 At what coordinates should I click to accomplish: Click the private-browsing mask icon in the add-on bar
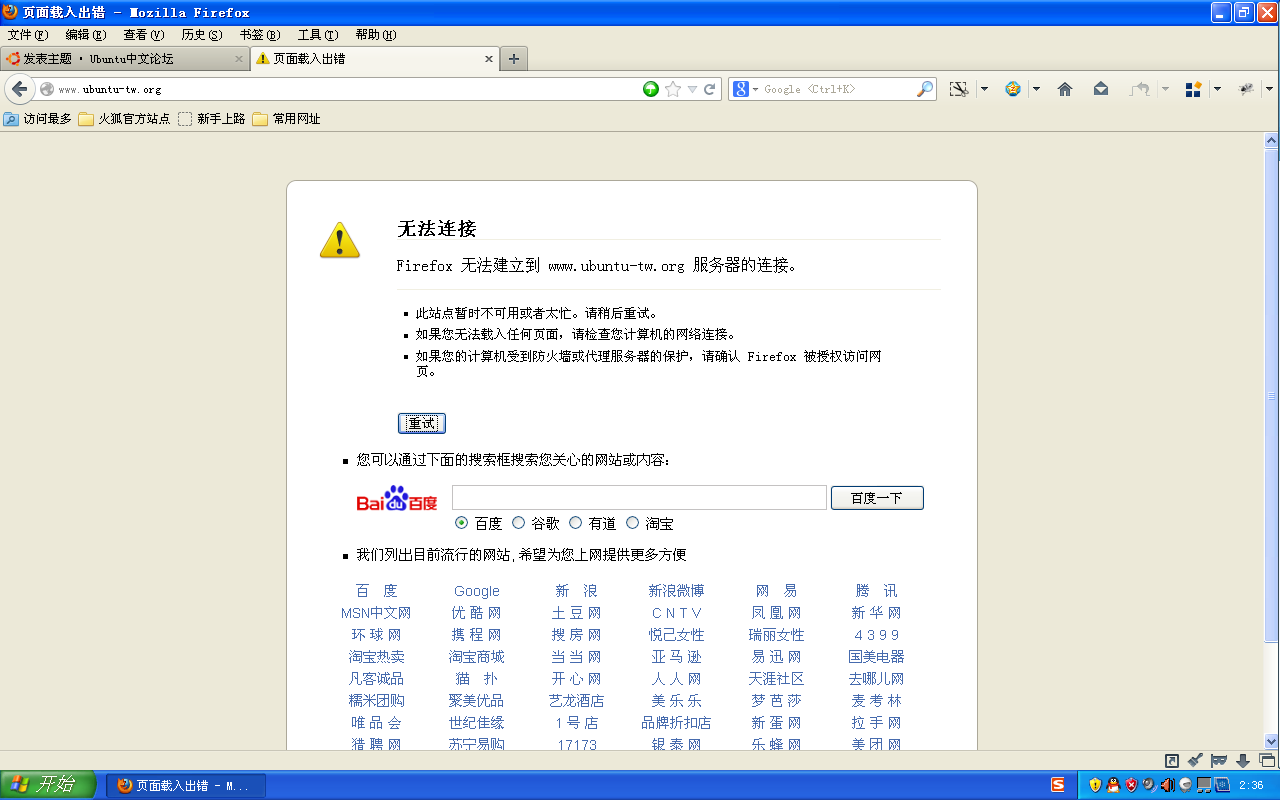[1219, 761]
